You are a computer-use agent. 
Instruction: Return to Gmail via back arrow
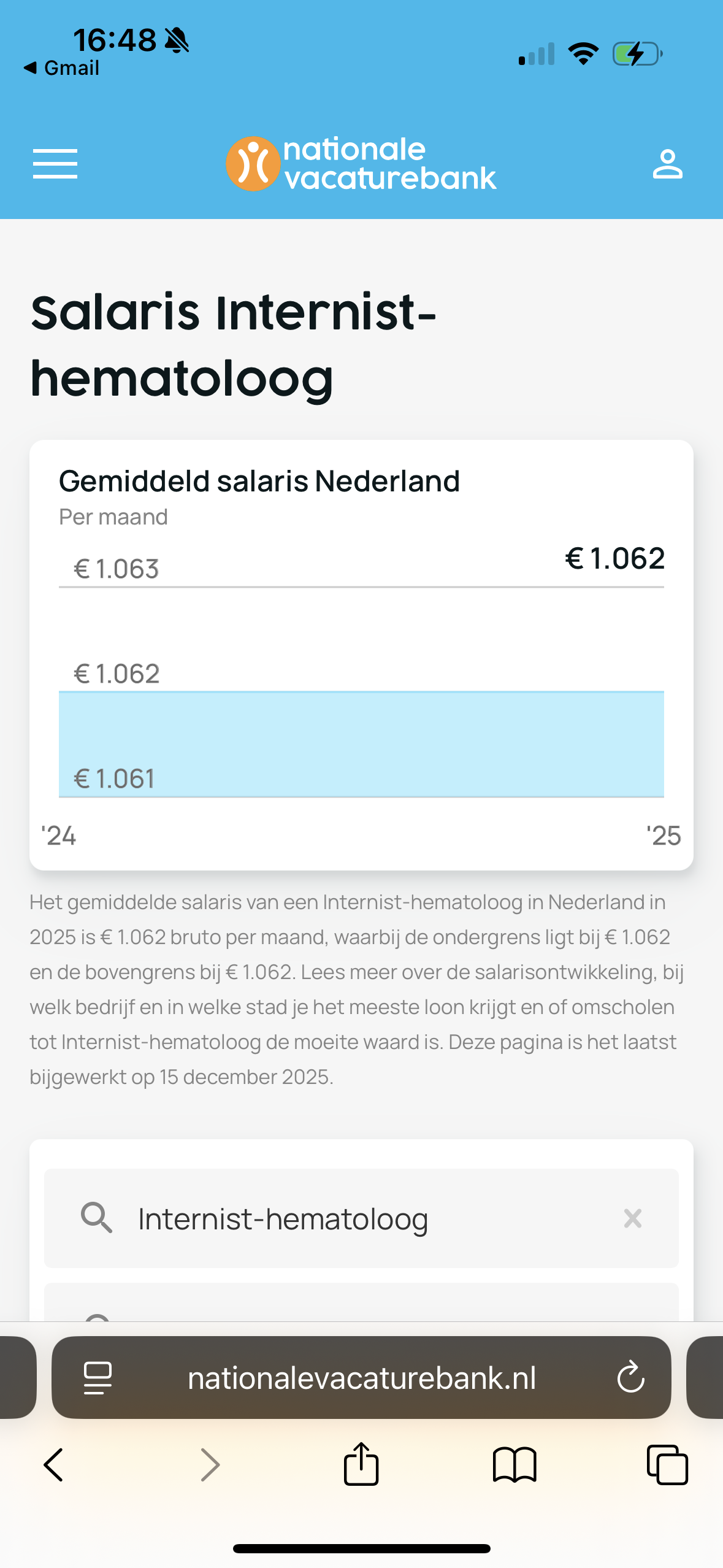61,68
